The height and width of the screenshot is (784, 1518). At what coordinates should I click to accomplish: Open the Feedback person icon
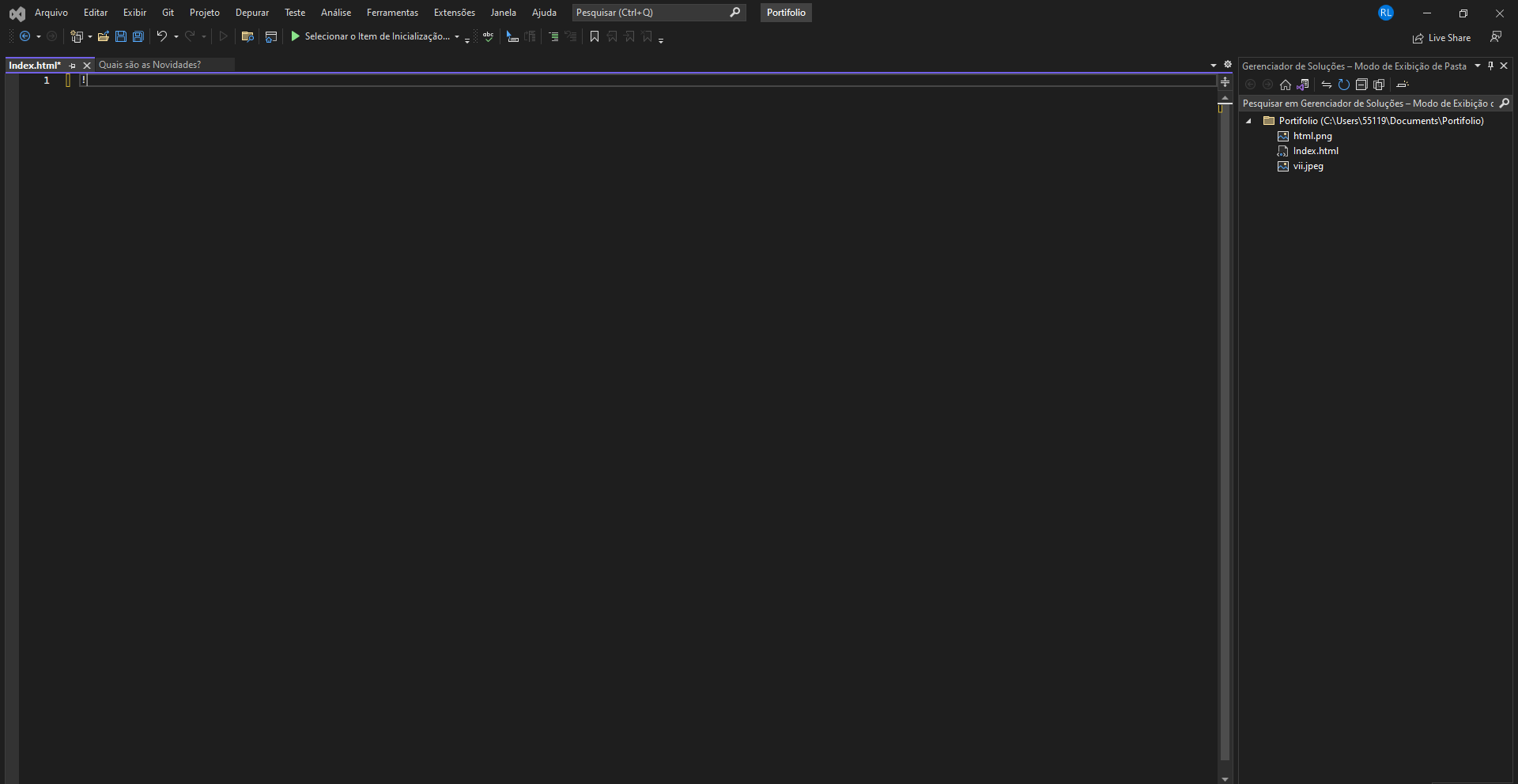[x=1496, y=36]
